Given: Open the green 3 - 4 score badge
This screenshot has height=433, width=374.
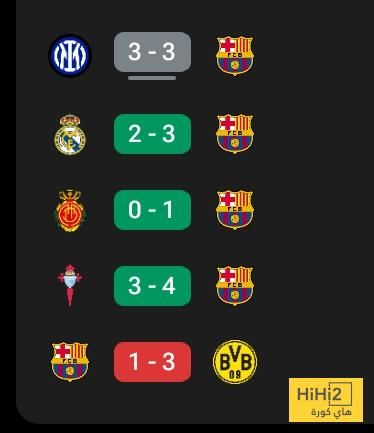Looking at the screenshot, I should (152, 286).
